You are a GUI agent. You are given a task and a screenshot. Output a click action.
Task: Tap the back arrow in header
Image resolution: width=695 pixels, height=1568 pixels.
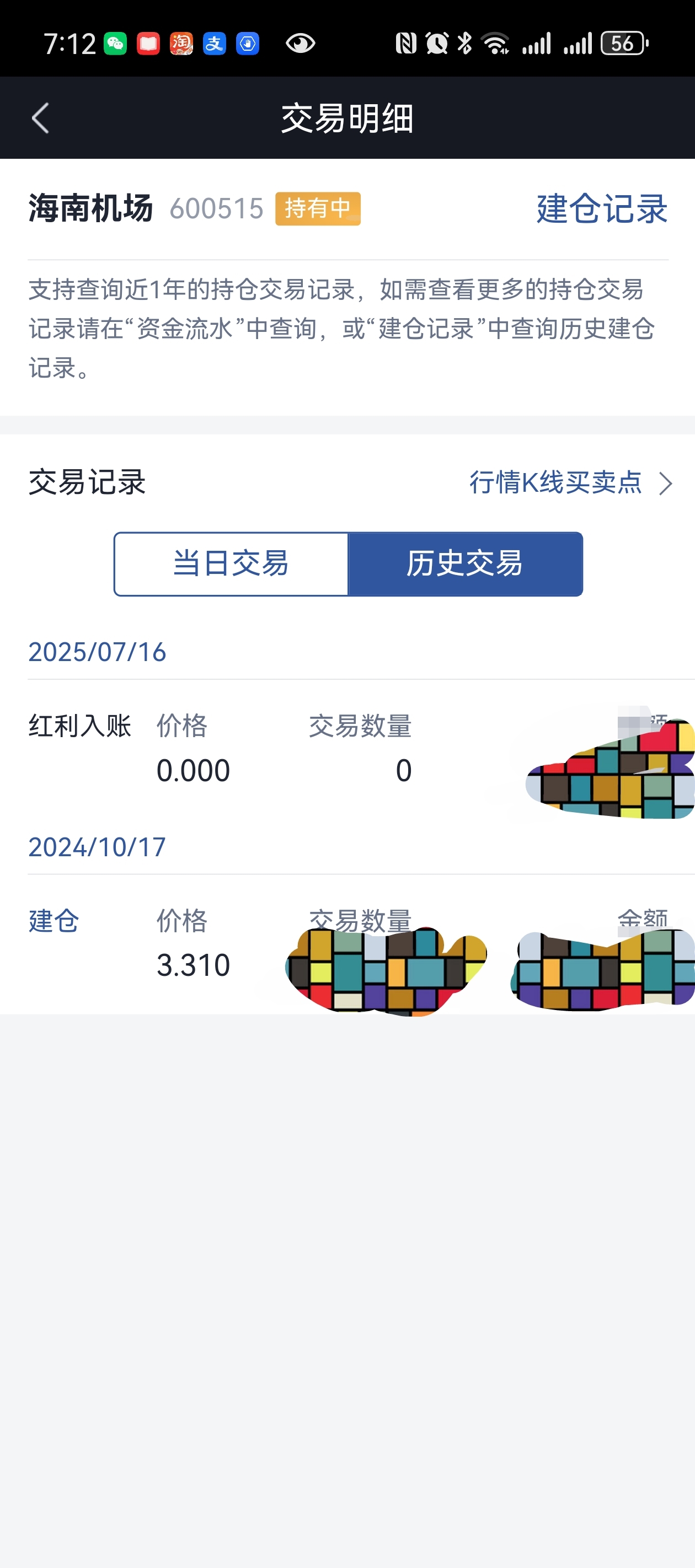pyautogui.click(x=40, y=118)
